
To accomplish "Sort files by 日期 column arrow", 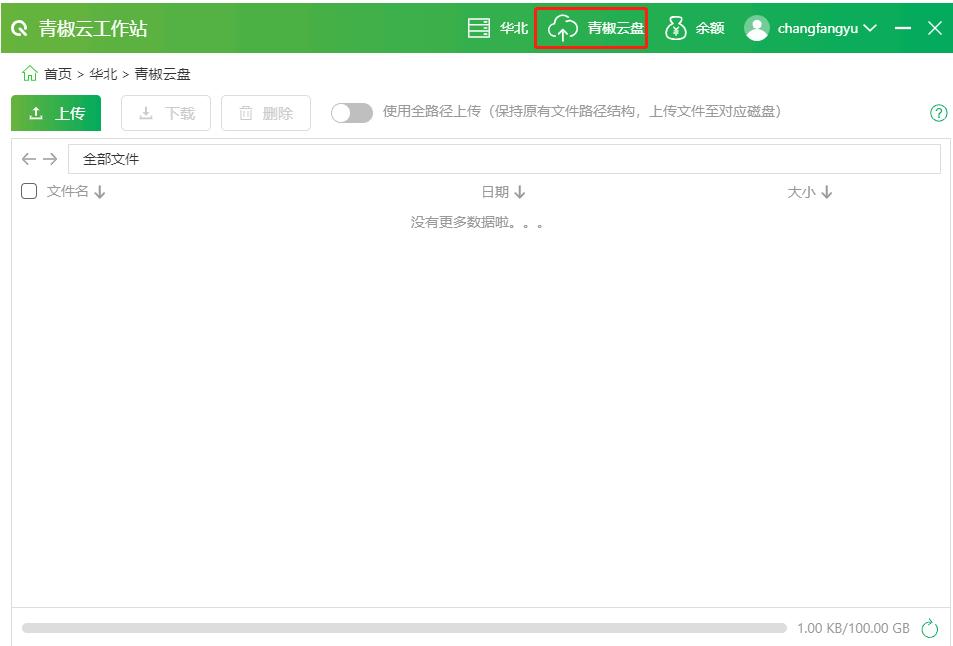I will (x=520, y=192).
